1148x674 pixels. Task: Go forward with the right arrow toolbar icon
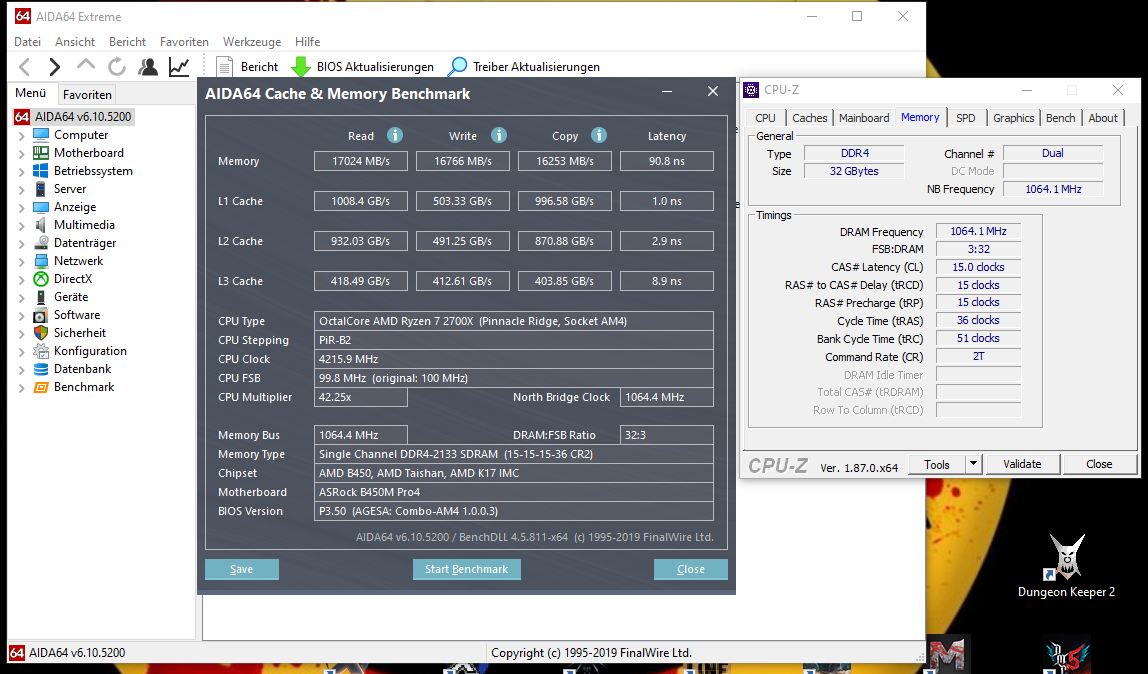coord(55,67)
